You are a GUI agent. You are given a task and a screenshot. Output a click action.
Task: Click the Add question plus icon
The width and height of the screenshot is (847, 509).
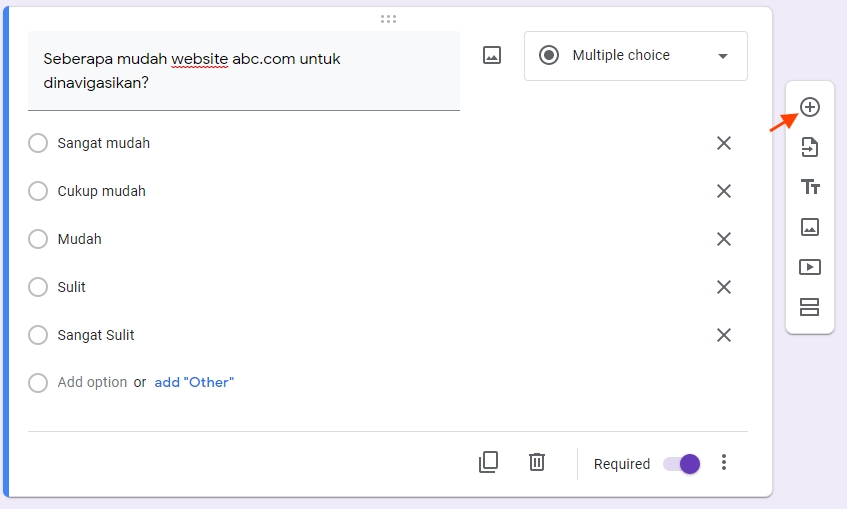click(810, 108)
